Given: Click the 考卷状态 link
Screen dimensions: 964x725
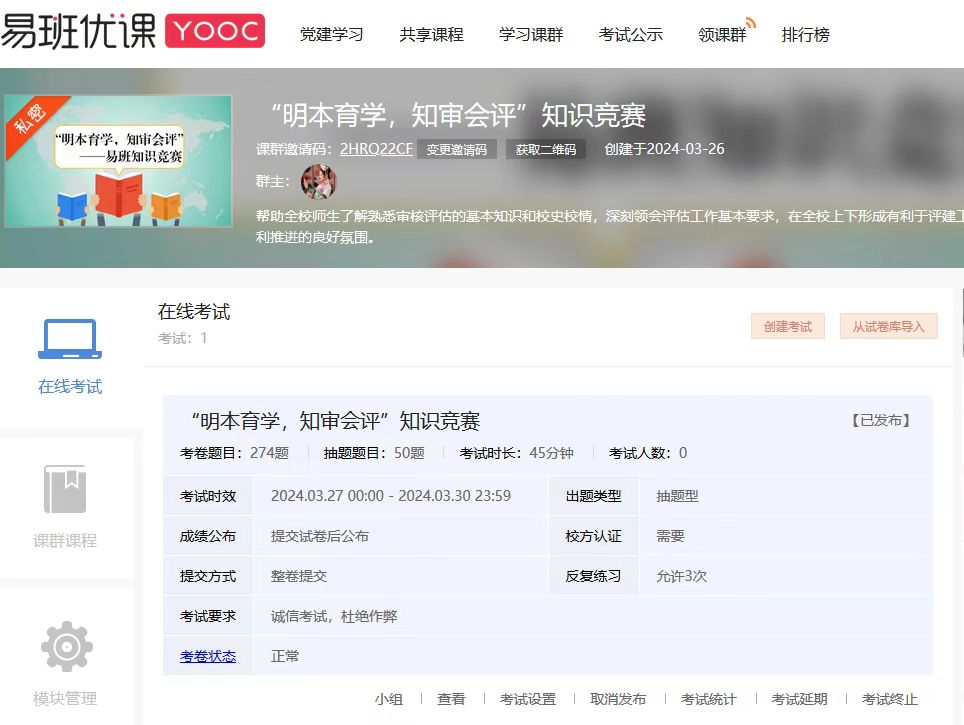Looking at the screenshot, I should click(x=208, y=656).
